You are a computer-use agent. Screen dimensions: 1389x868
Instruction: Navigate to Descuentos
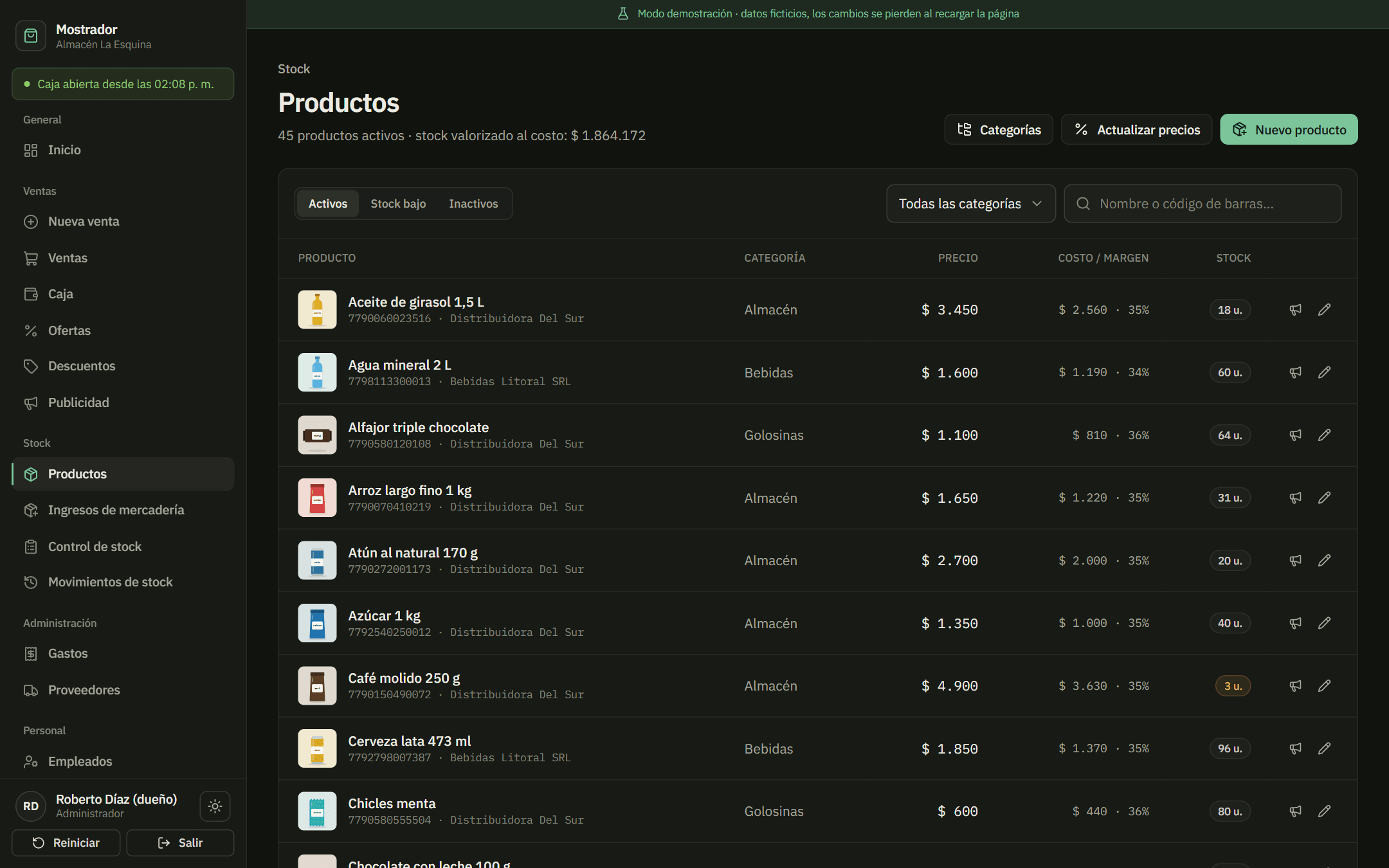pos(123,366)
